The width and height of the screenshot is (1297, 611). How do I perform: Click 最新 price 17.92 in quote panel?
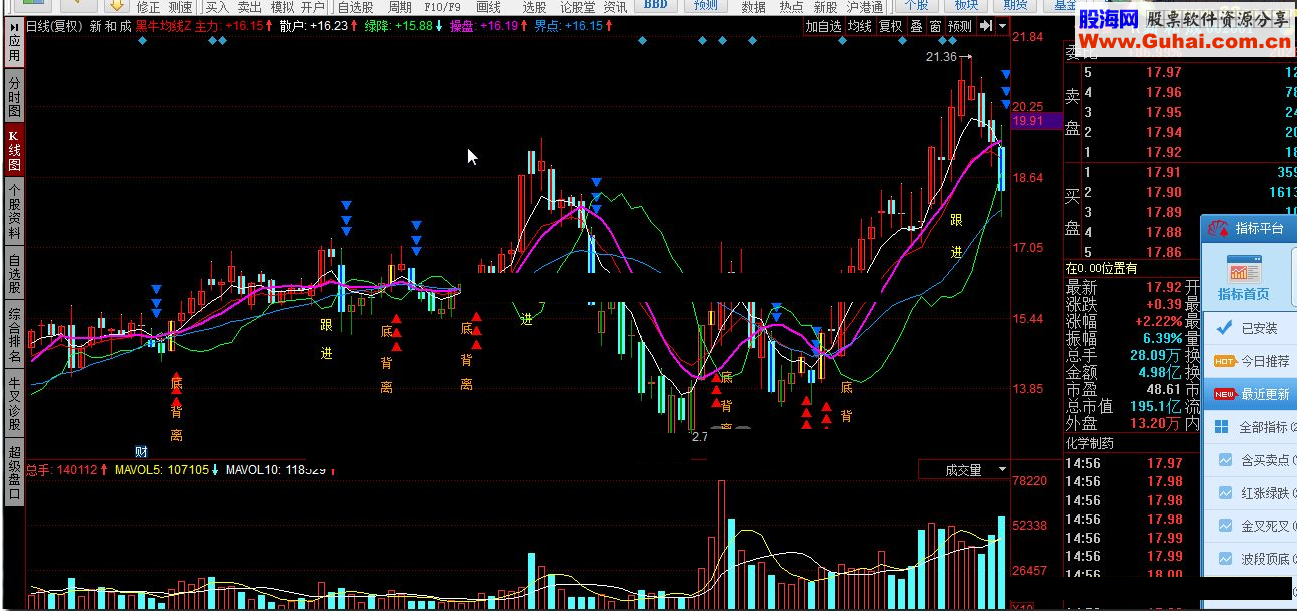(1164, 287)
